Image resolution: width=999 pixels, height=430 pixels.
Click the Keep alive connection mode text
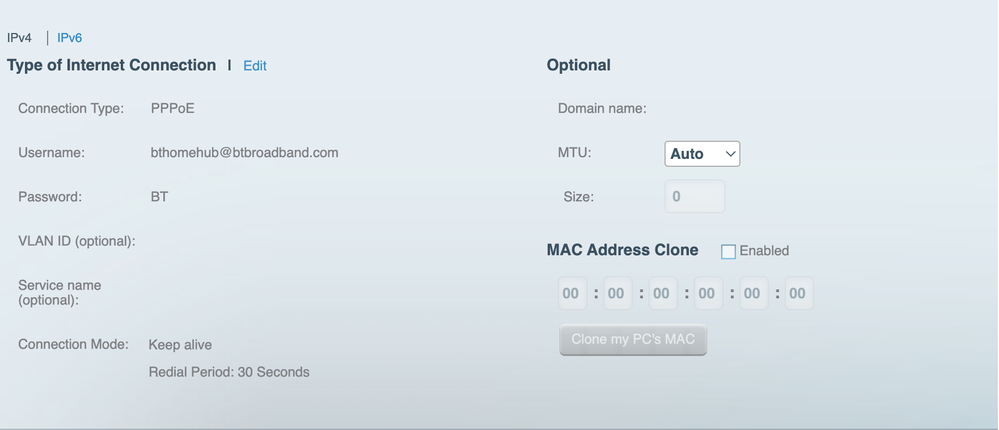click(x=180, y=345)
